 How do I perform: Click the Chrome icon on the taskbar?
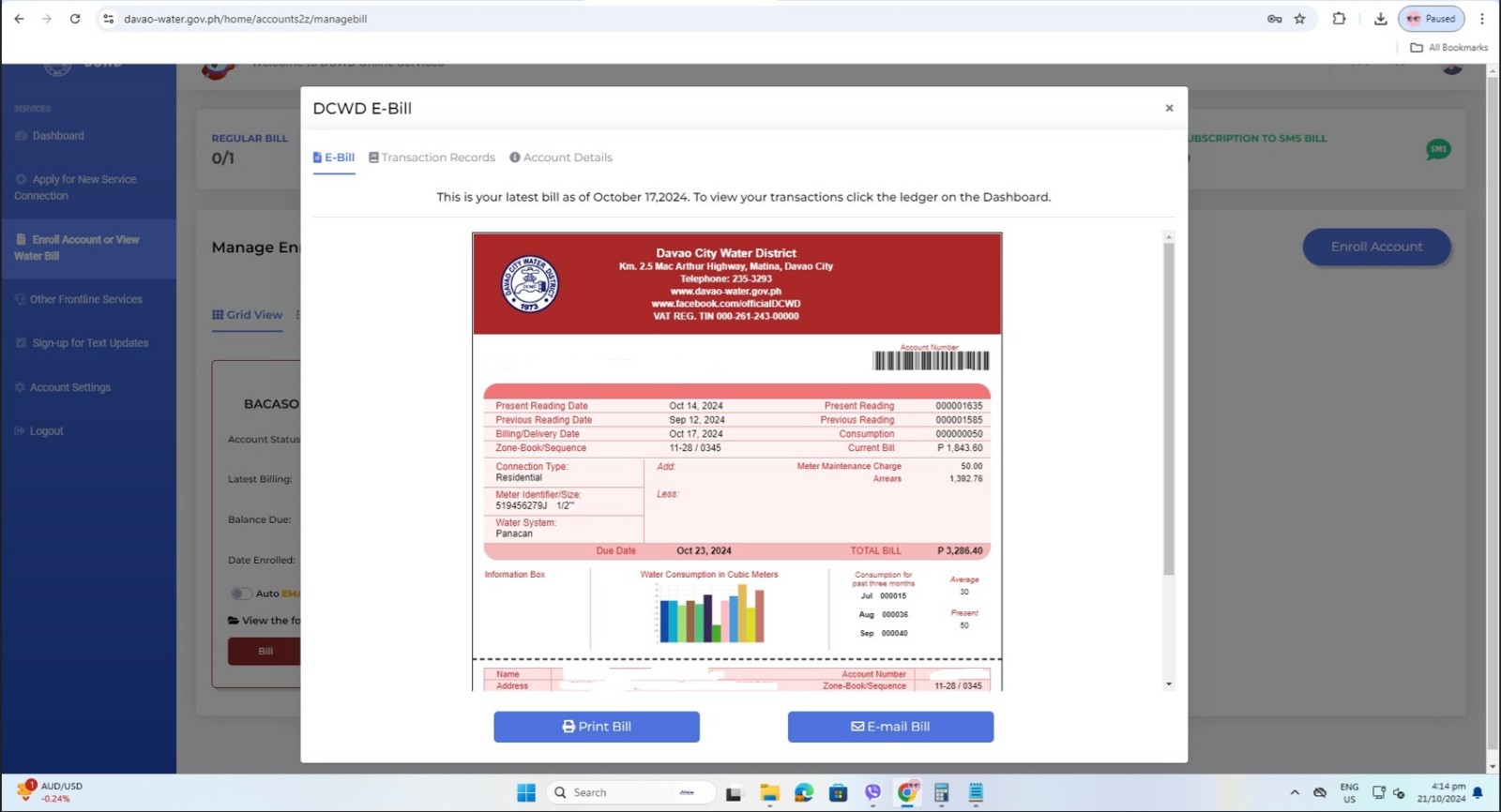tap(907, 793)
